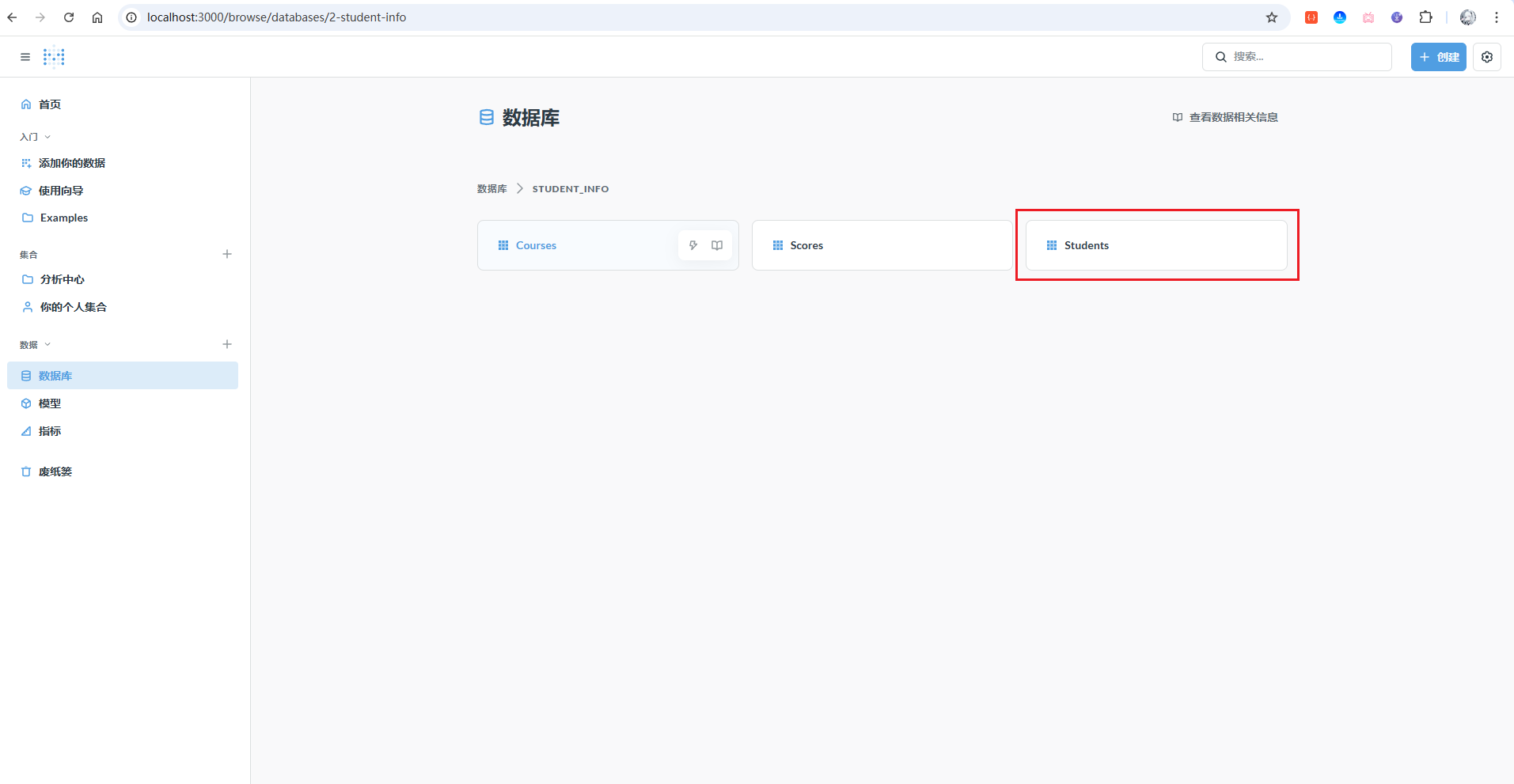Viewport: 1514px width, 784px height.
Task: Collapse the 数据 section
Action: (36, 345)
